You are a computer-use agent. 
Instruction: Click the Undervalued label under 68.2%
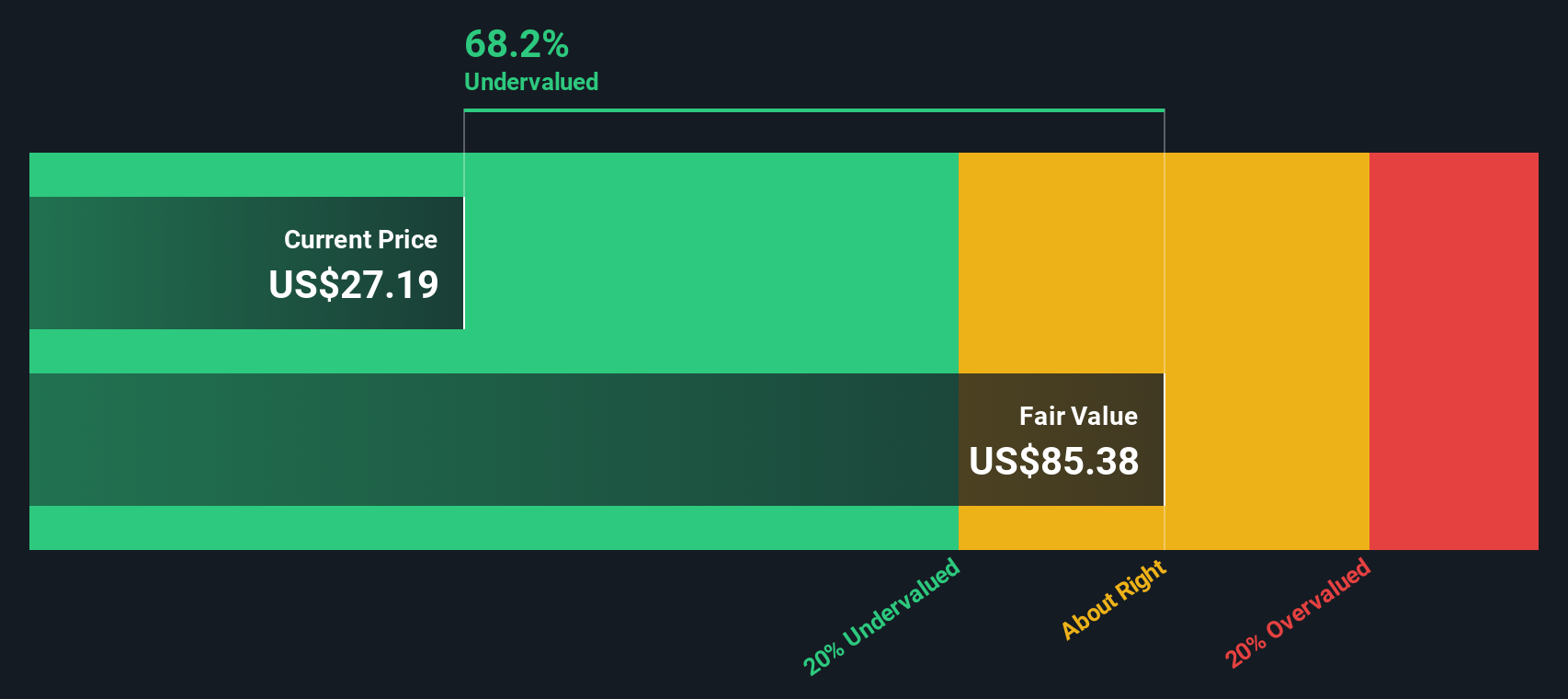[x=531, y=82]
